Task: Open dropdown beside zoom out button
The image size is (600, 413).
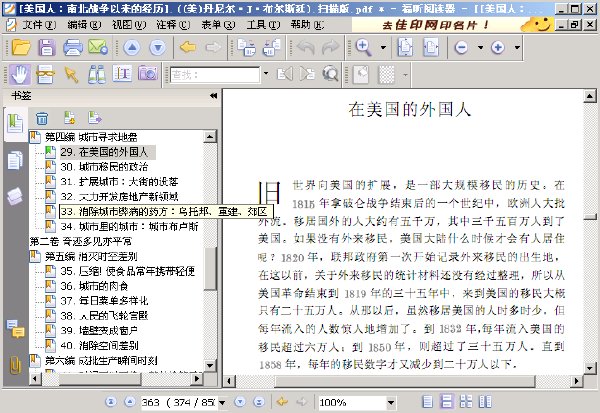Action: click(x=480, y=47)
